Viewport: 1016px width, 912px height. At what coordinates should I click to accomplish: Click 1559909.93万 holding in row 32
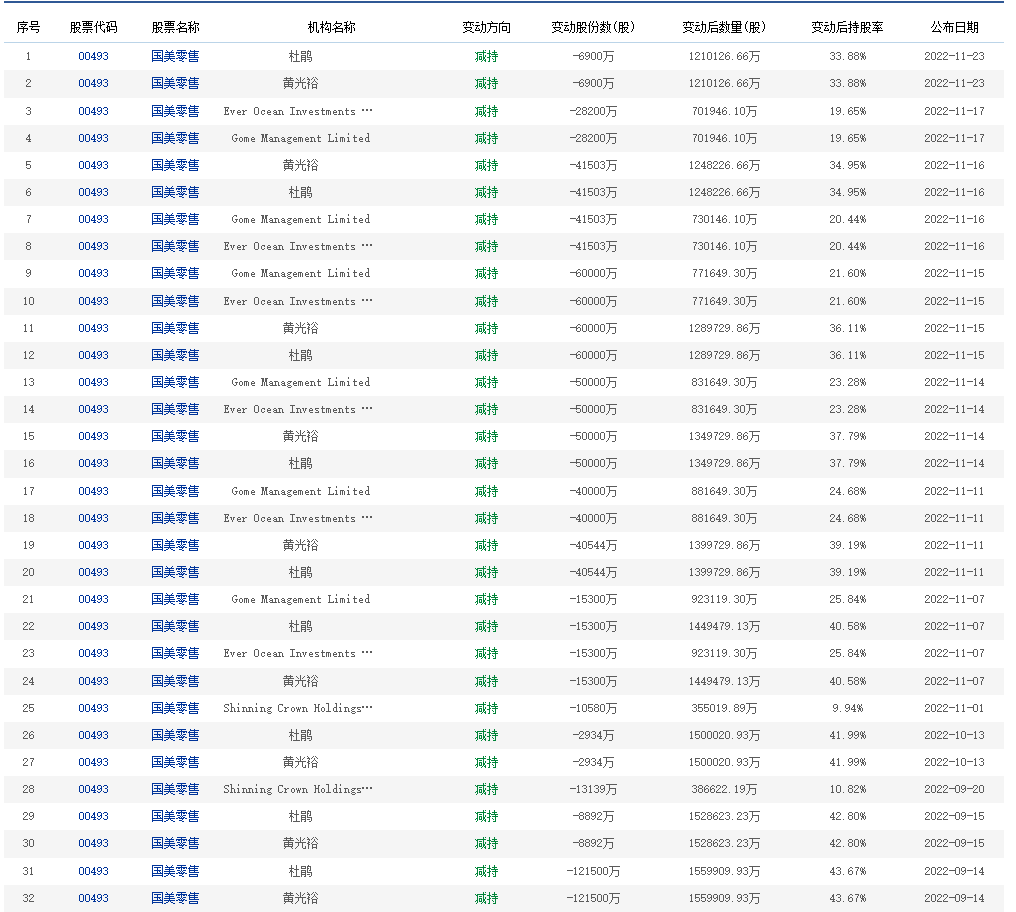(x=724, y=898)
